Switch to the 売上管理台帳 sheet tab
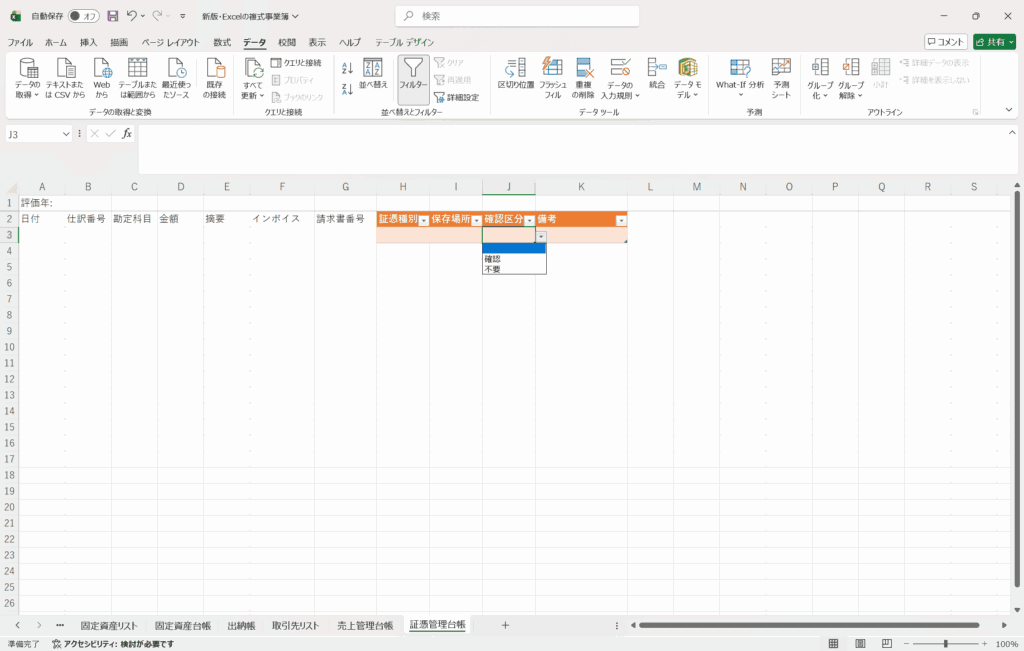This screenshot has width=1024, height=651. tap(365, 625)
